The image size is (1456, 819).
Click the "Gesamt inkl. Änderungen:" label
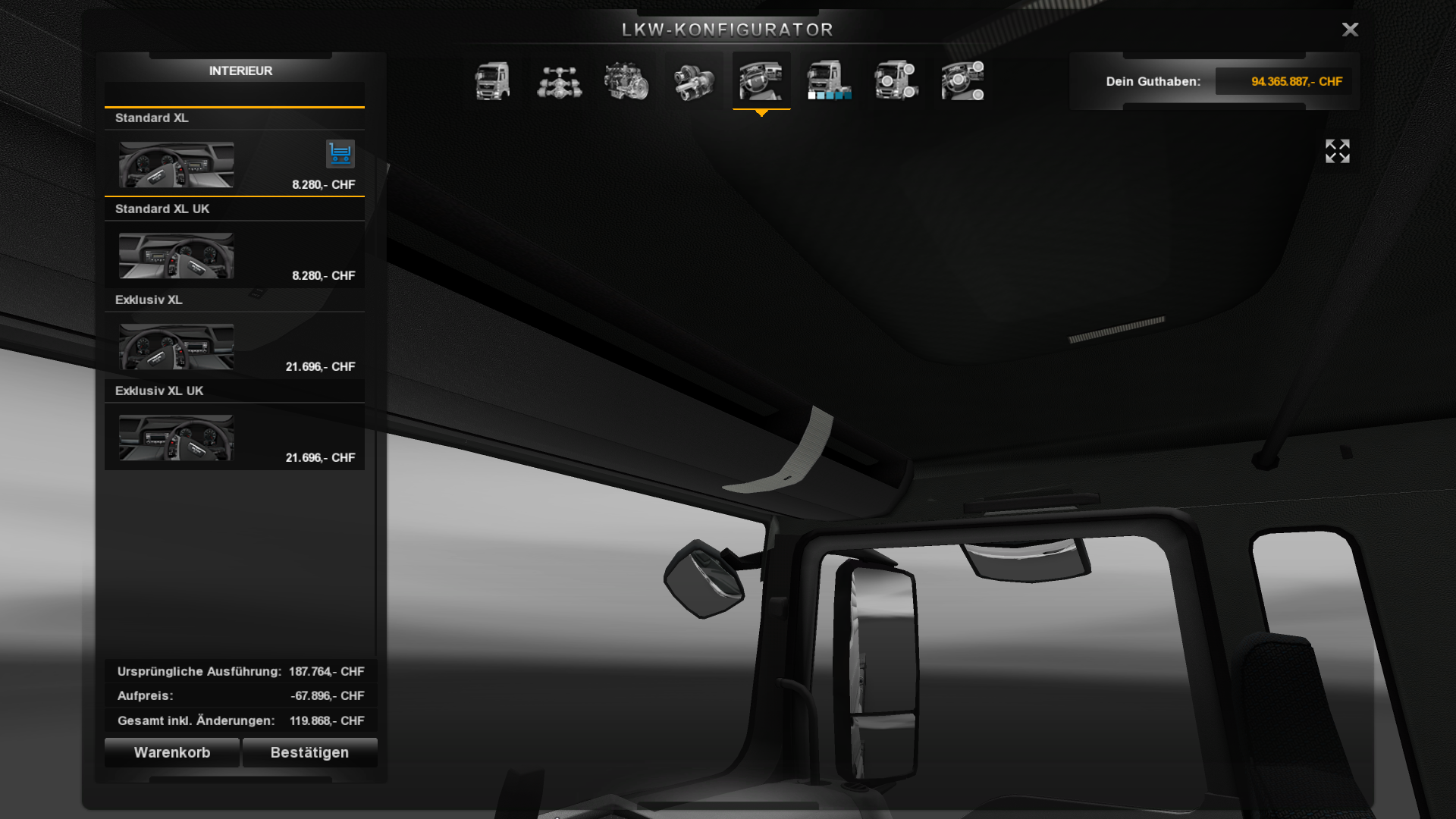[196, 720]
